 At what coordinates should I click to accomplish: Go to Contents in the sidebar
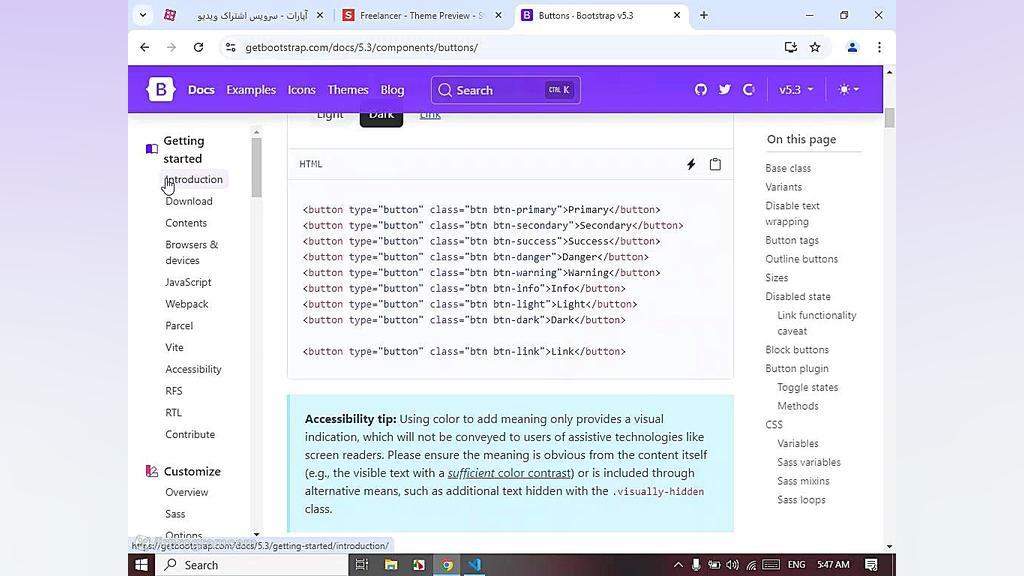point(186,223)
